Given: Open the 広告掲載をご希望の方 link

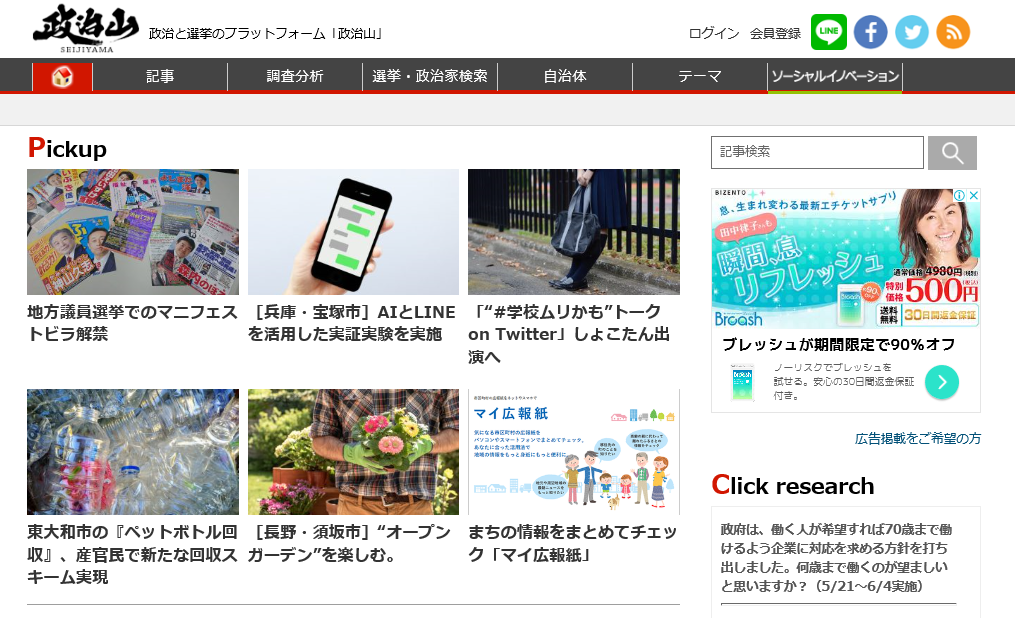Looking at the screenshot, I should tap(917, 439).
